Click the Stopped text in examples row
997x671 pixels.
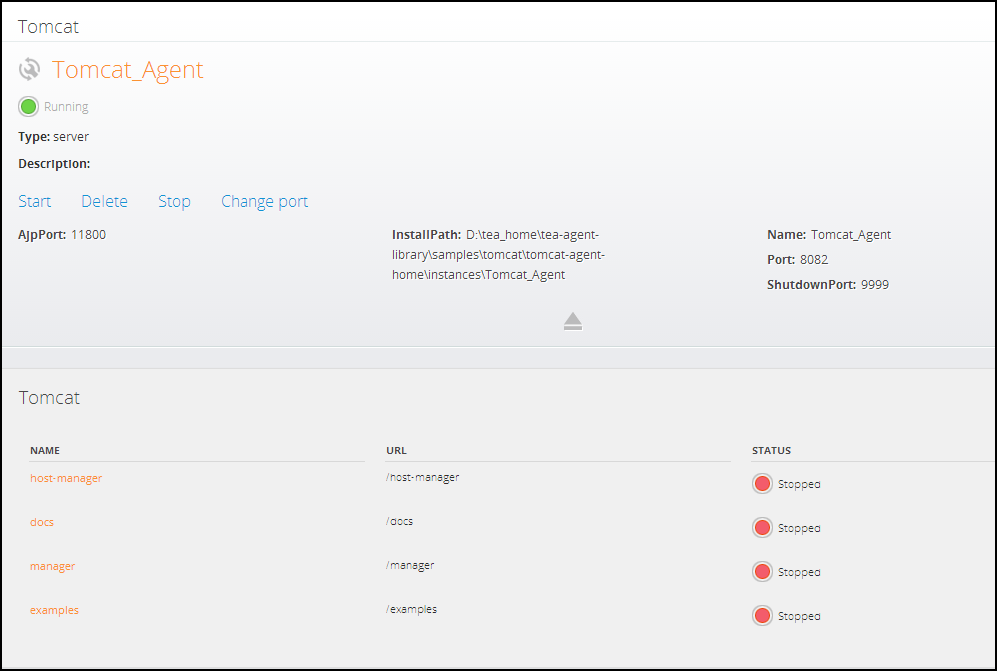(799, 616)
